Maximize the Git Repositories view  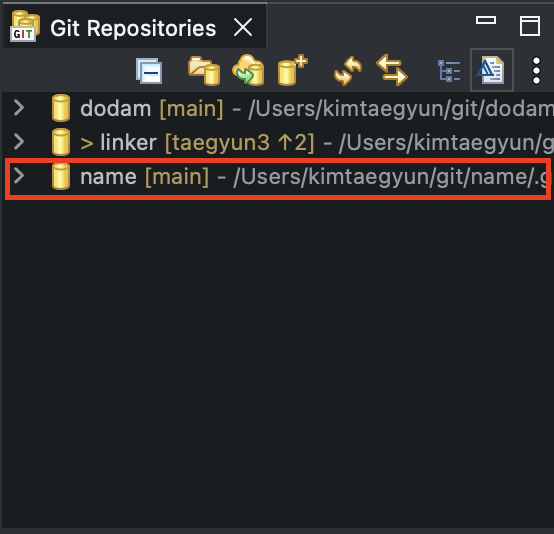(530, 26)
